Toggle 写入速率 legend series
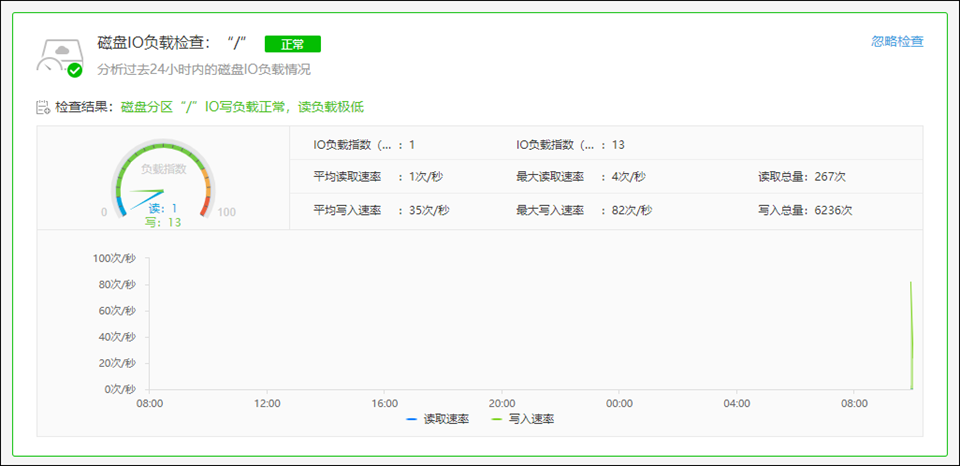The image size is (960, 466). [x=531, y=419]
